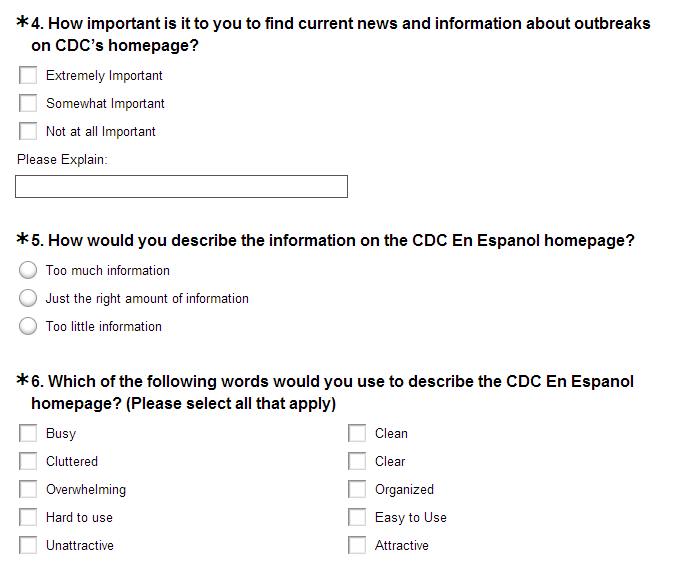Click the Please Explain text field
Screen dimensions: 689x578
pyautogui.click(x=181, y=187)
